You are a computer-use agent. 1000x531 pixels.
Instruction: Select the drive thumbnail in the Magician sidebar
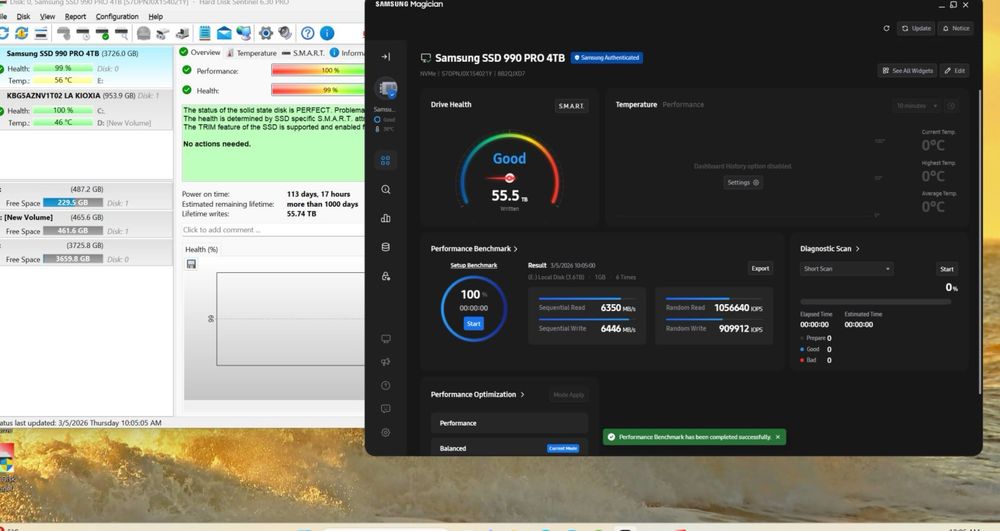[387, 89]
